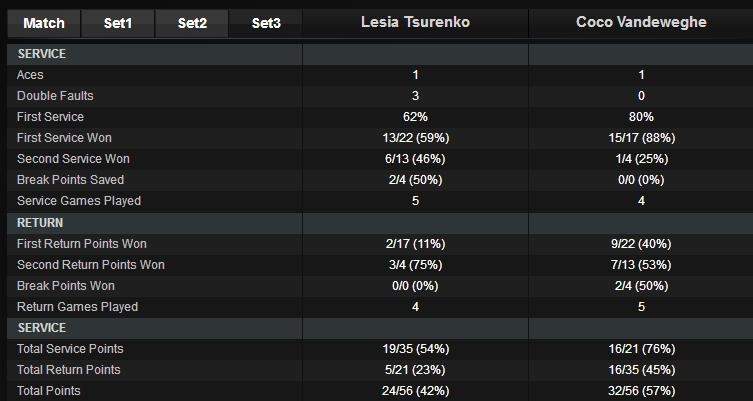Select the Break Points Saved label
Viewport: 753px width, 401px height.
pos(68,180)
